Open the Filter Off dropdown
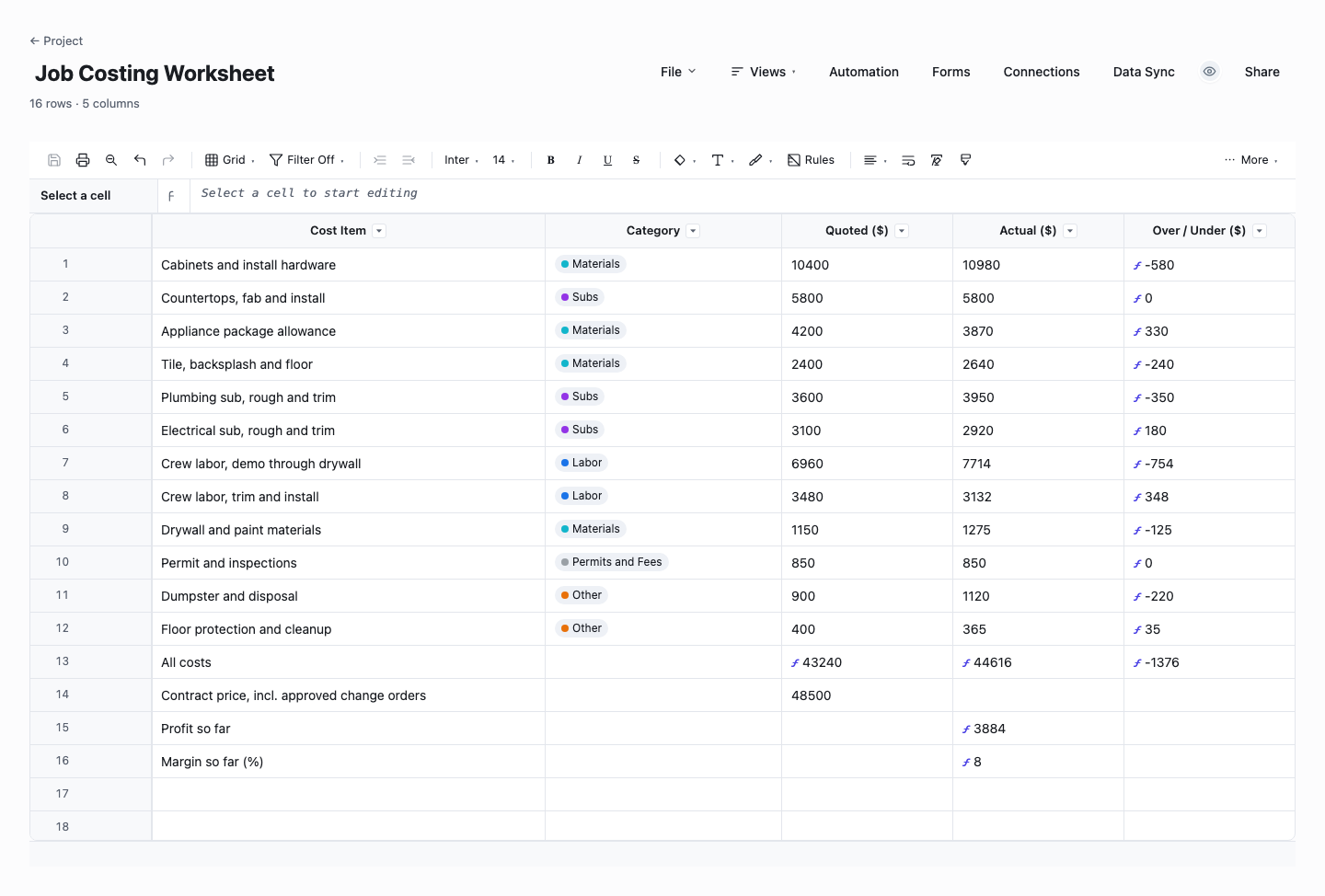This screenshot has height=896, width=1325. [307, 160]
